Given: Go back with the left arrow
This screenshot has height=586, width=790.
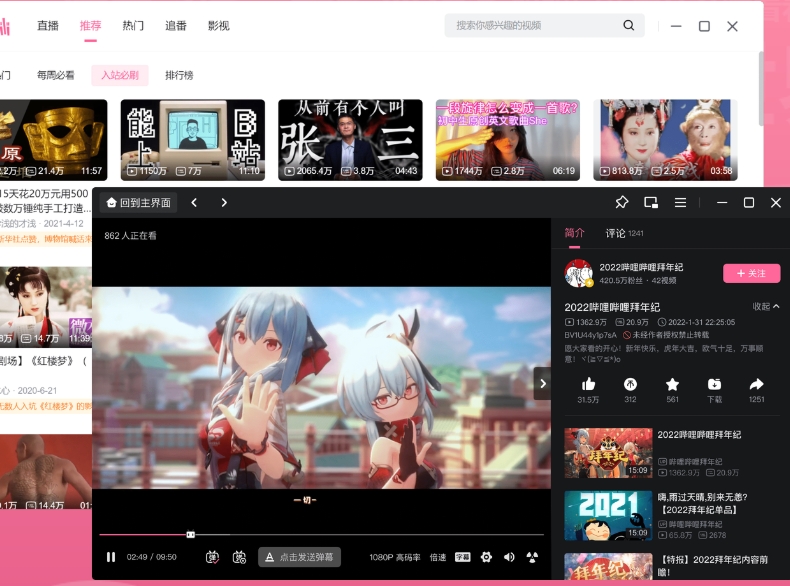Looking at the screenshot, I should click(194, 203).
